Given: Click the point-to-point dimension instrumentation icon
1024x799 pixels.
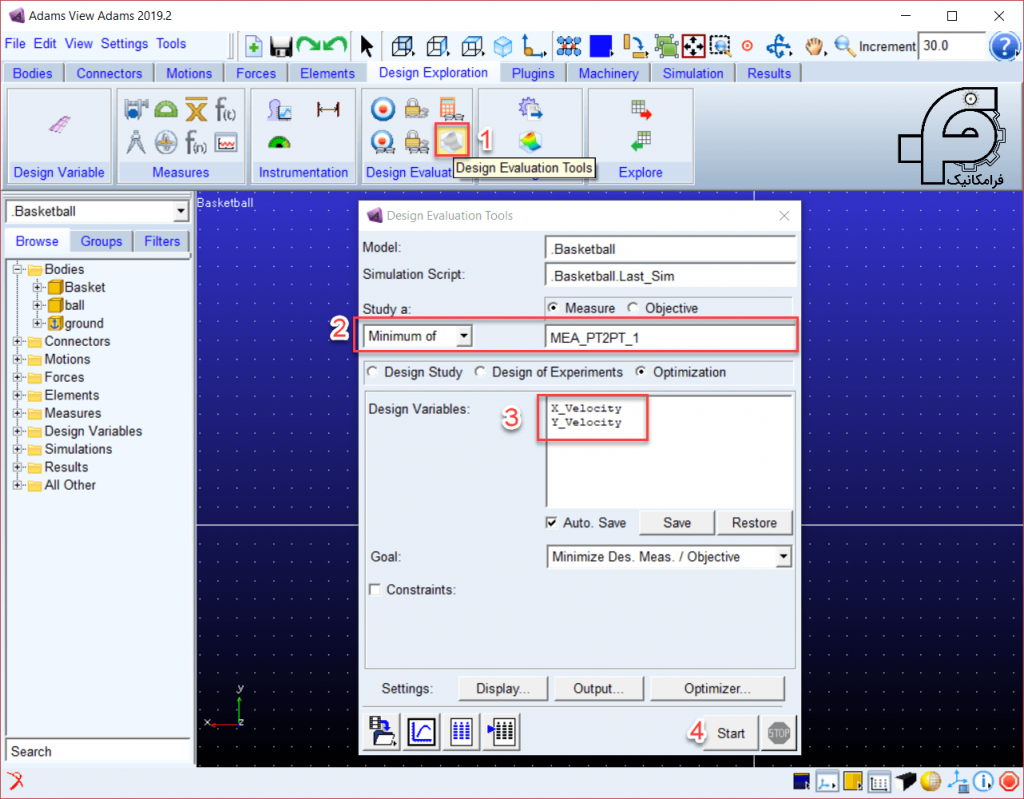Looking at the screenshot, I should point(328,109).
